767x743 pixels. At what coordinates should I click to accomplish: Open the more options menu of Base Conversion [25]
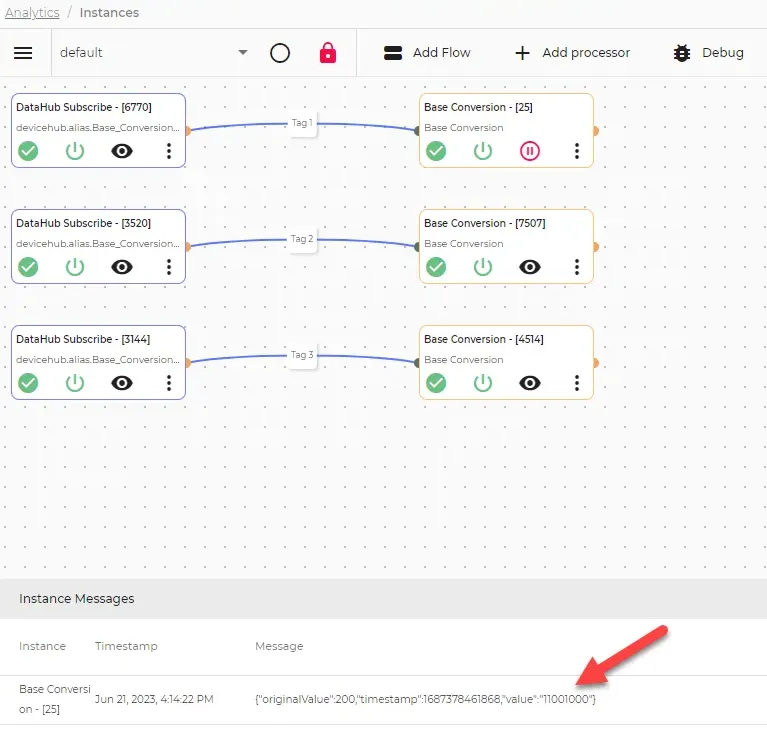pyautogui.click(x=577, y=151)
